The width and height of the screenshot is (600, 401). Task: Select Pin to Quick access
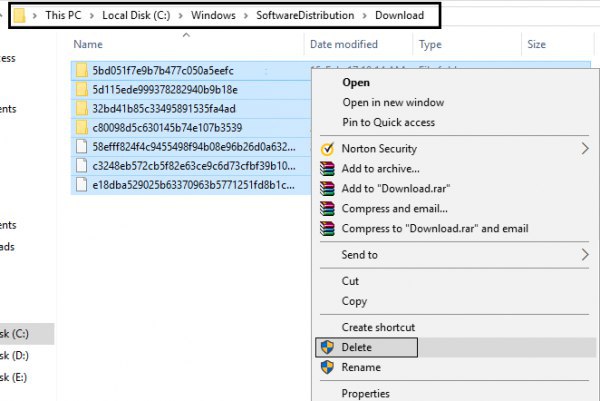pos(388,122)
